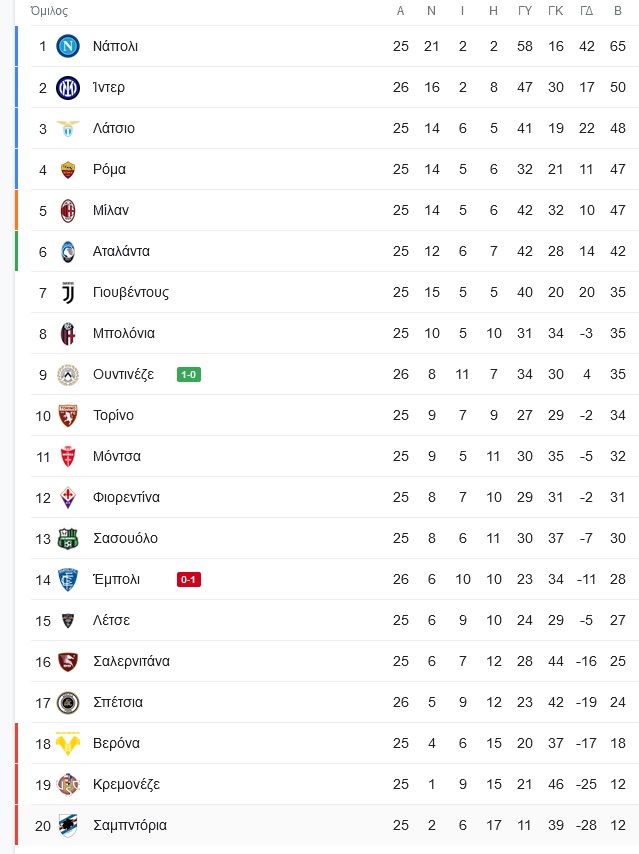Click the Sassuolo green crest icon
This screenshot has width=639, height=854.
(68, 539)
